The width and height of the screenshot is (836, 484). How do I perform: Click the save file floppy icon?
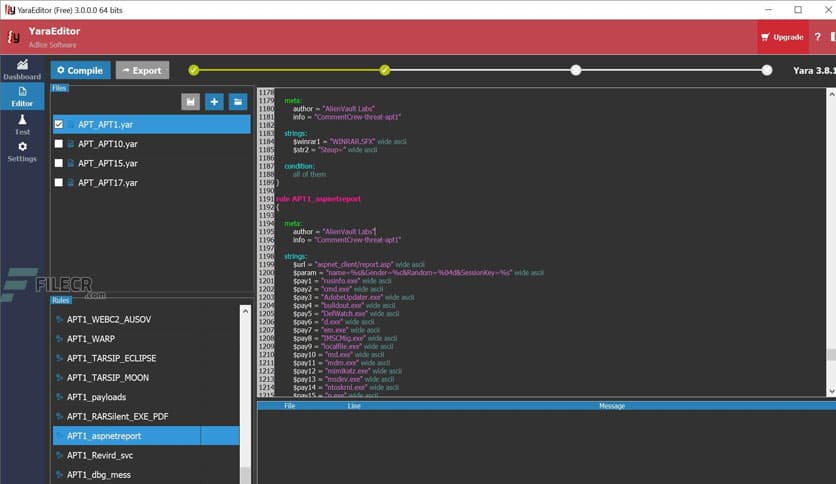tap(190, 101)
